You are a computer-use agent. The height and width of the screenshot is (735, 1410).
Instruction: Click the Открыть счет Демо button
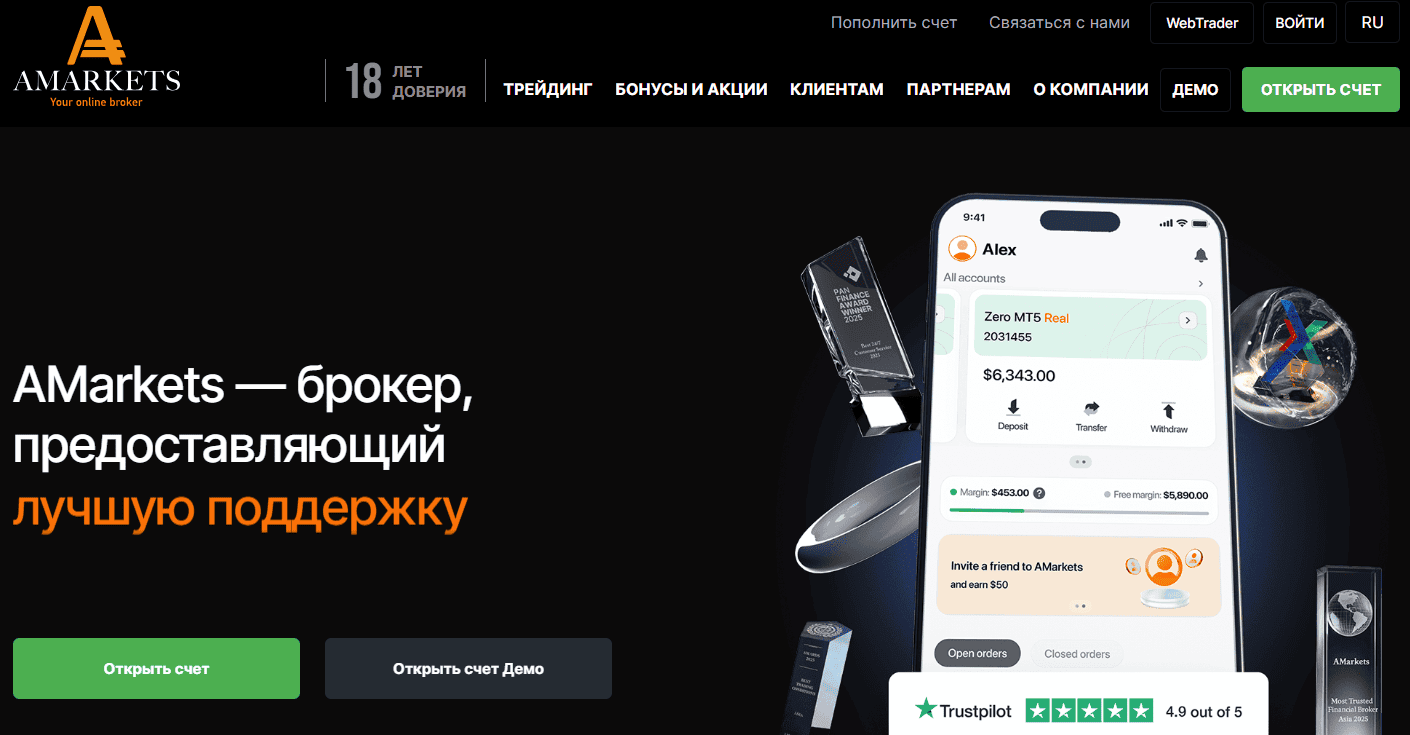[x=468, y=668]
